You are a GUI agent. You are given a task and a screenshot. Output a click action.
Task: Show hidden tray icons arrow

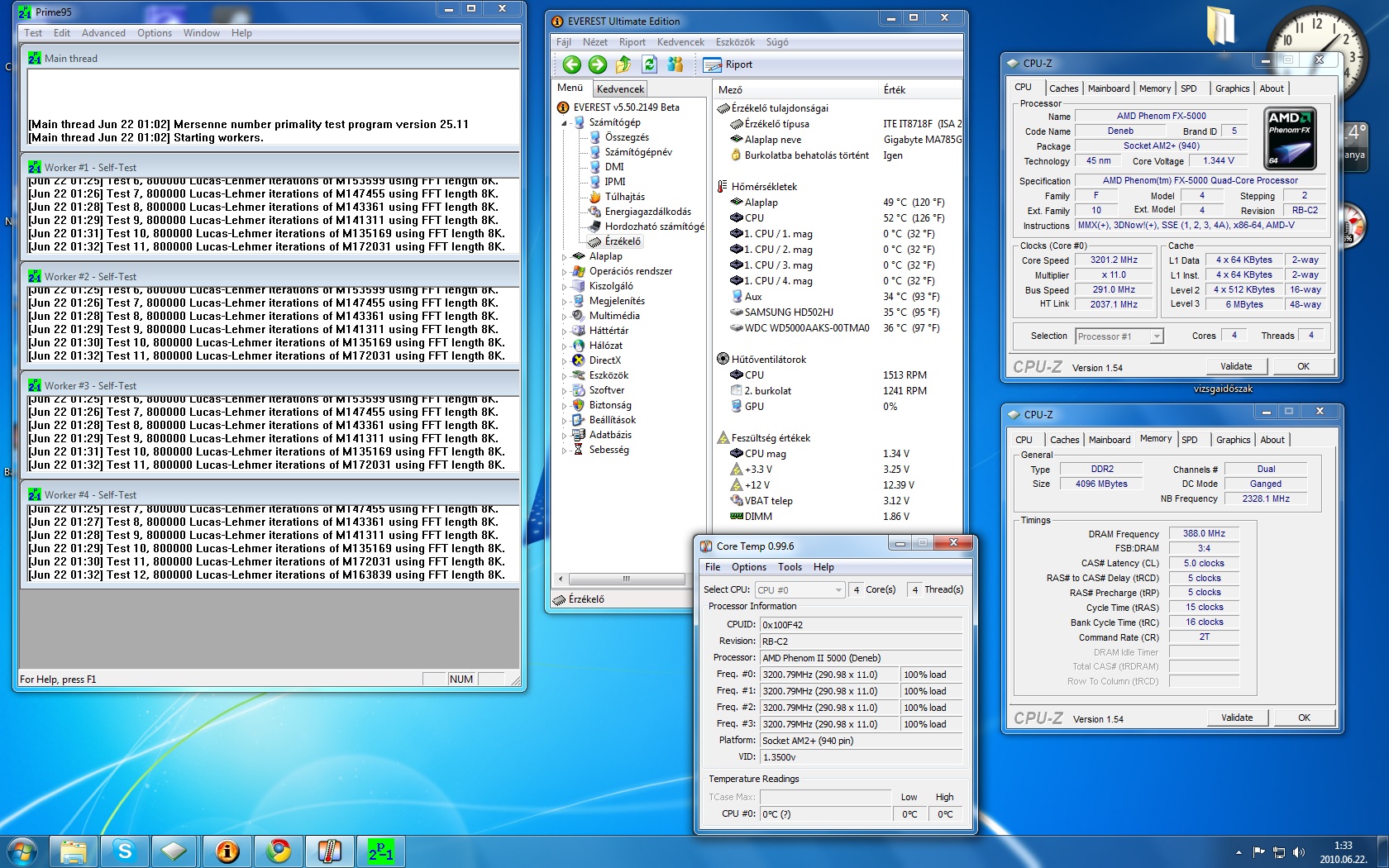(x=1239, y=852)
